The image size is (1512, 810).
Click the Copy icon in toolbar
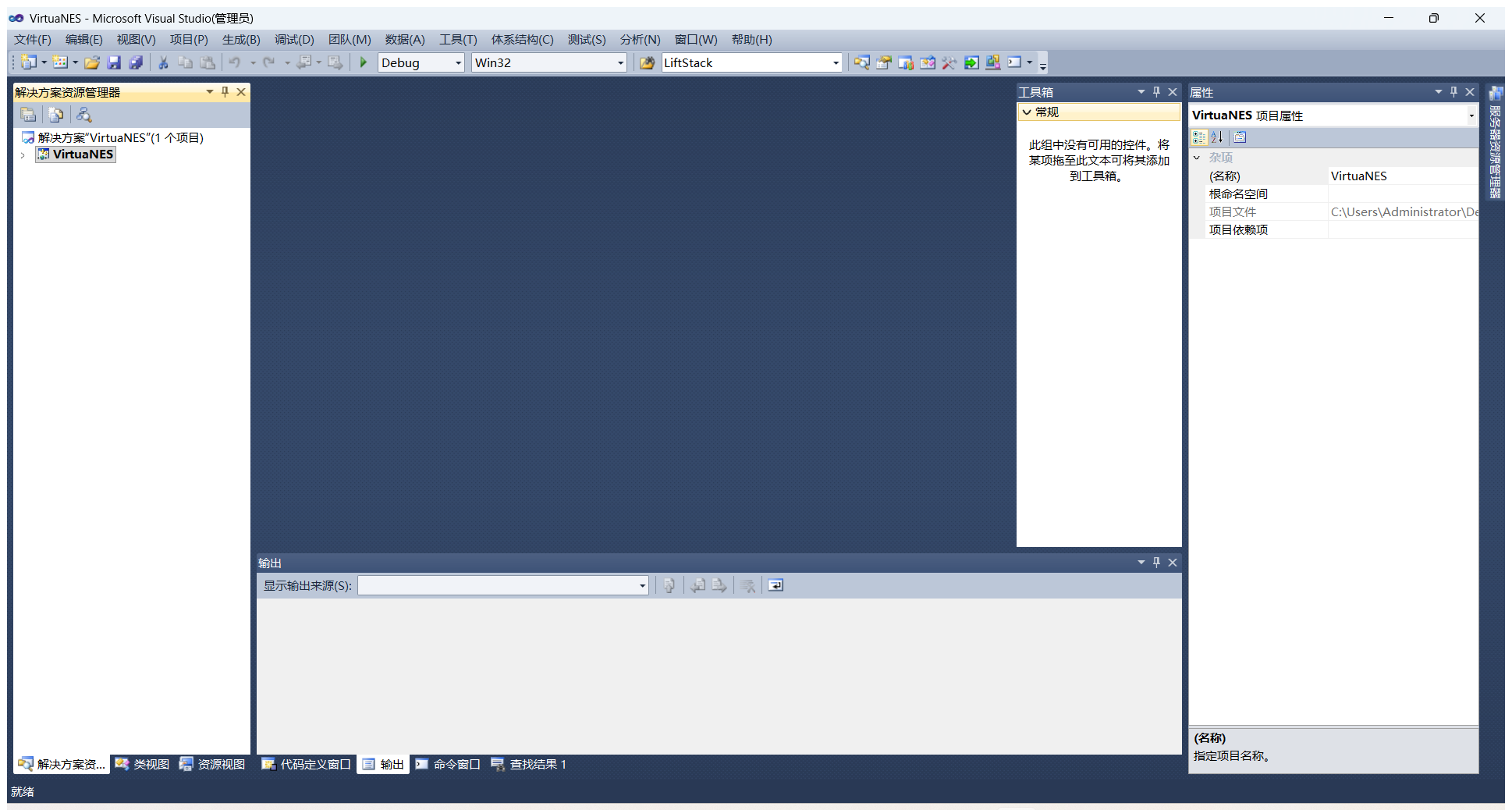click(x=185, y=62)
